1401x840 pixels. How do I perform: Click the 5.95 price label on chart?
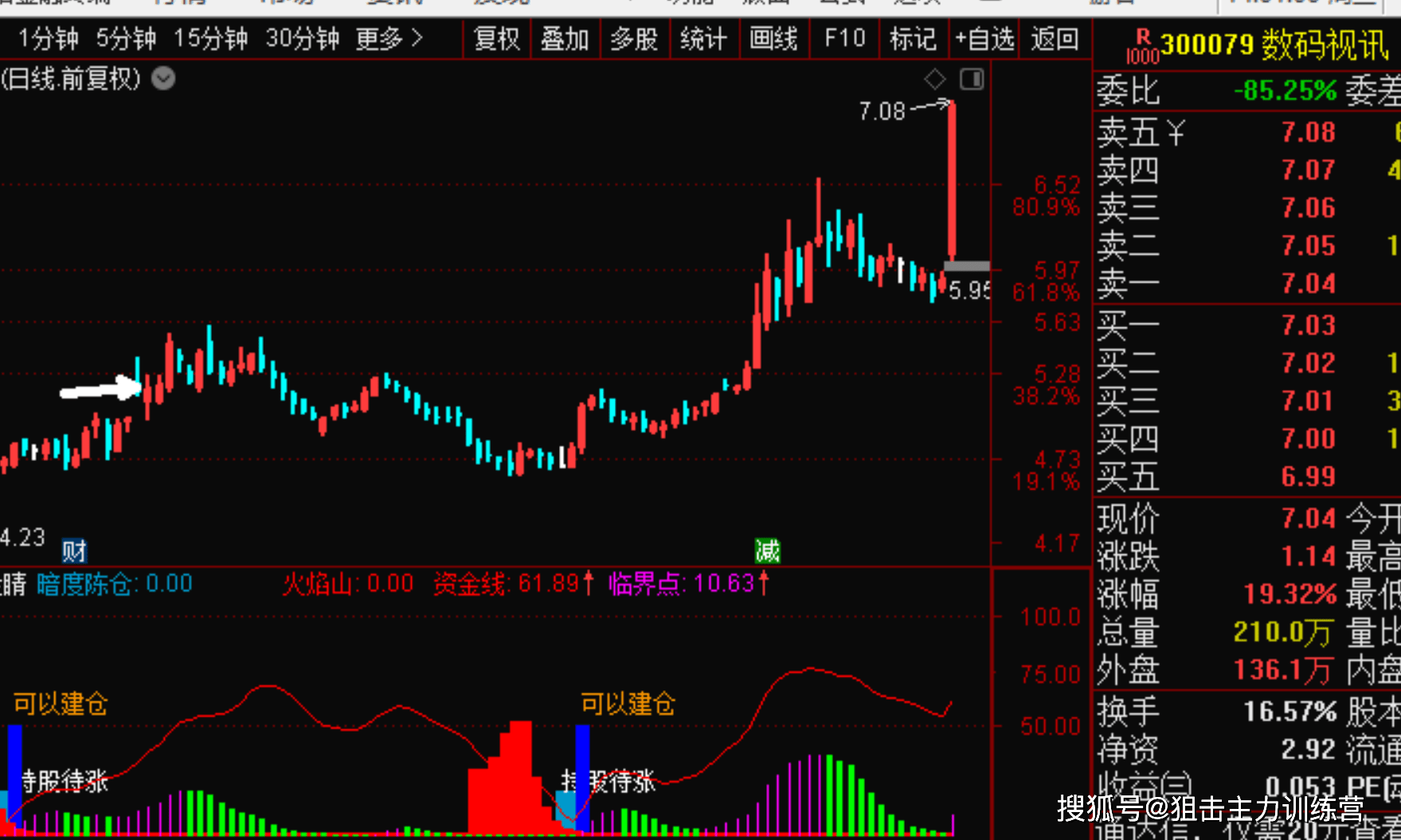[969, 291]
